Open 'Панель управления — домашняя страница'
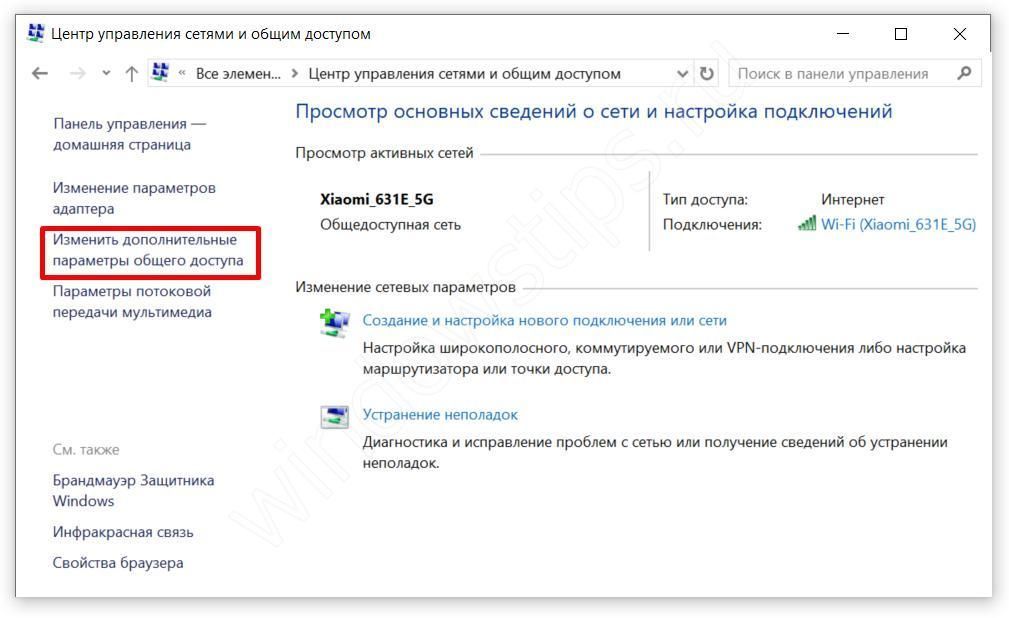 129,134
